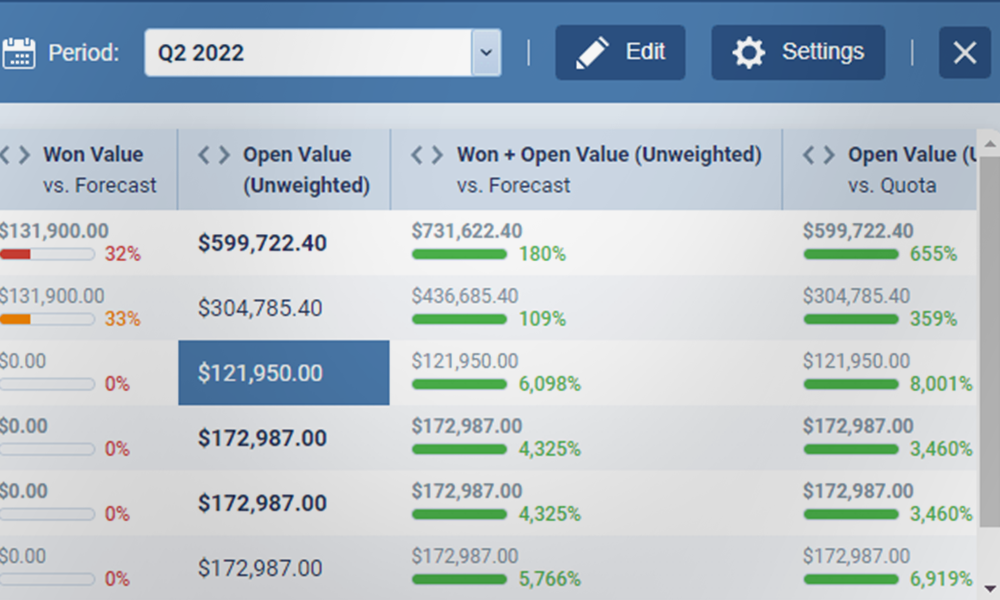
Task: Close the forecast panel with X
Action: tap(964, 53)
